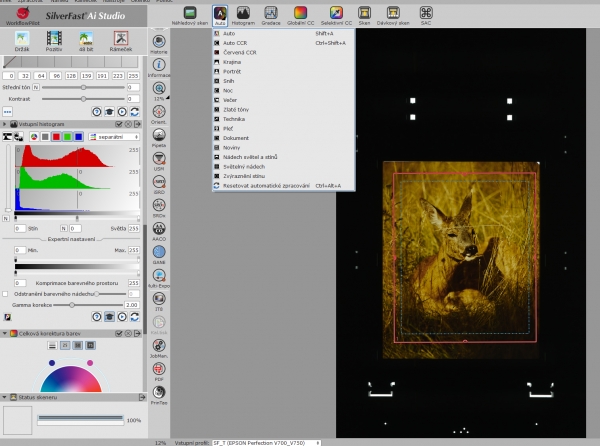The height and width of the screenshot is (446, 600).
Task: Open the WorkflowPilot icon
Action: coord(23,16)
